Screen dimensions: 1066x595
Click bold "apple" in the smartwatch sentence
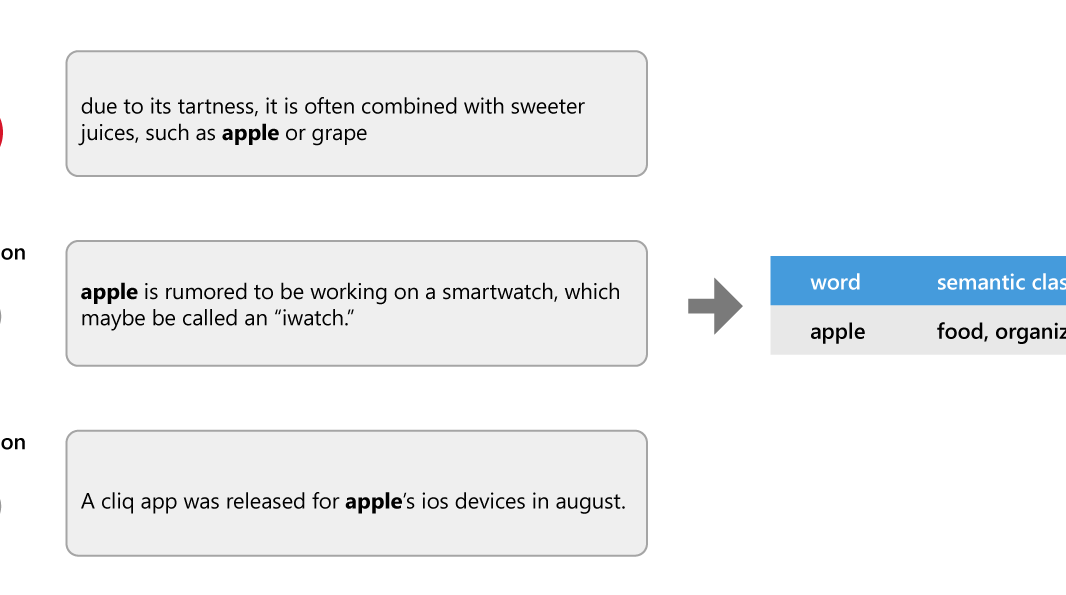tap(109, 292)
